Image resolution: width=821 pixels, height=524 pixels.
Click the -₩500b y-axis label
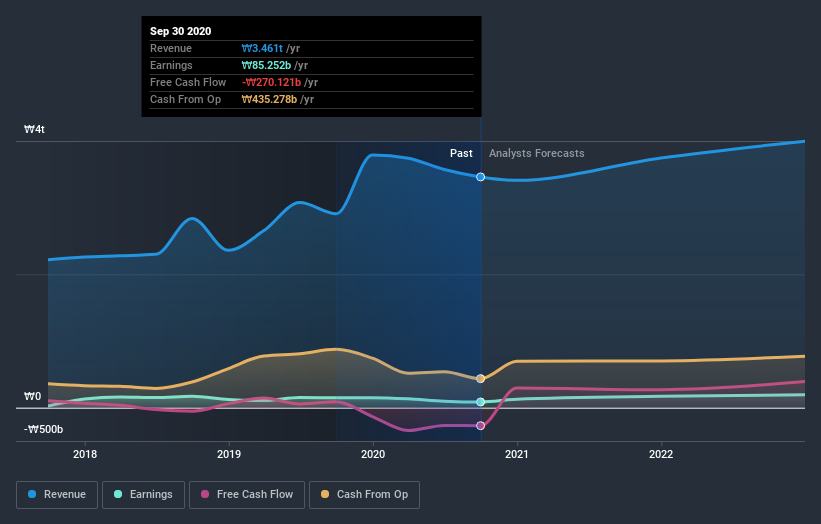coord(43,429)
